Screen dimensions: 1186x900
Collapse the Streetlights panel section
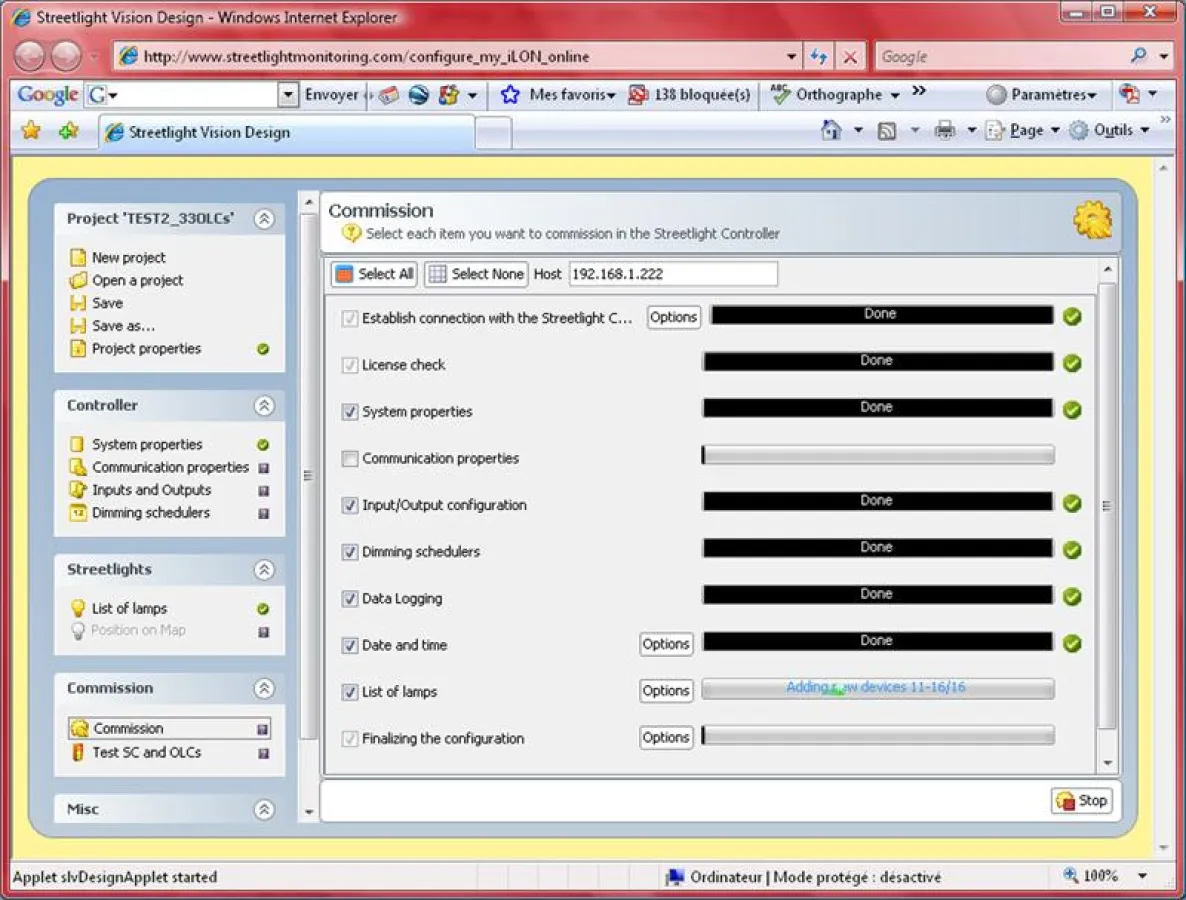(264, 570)
